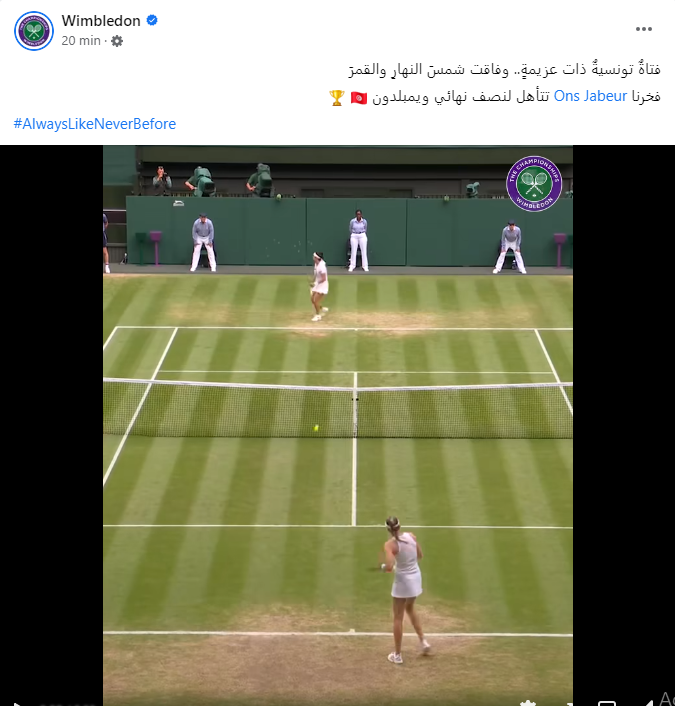Click the Tunisian flag emoji in the caption
This screenshot has width=675, height=706.
(x=359, y=97)
